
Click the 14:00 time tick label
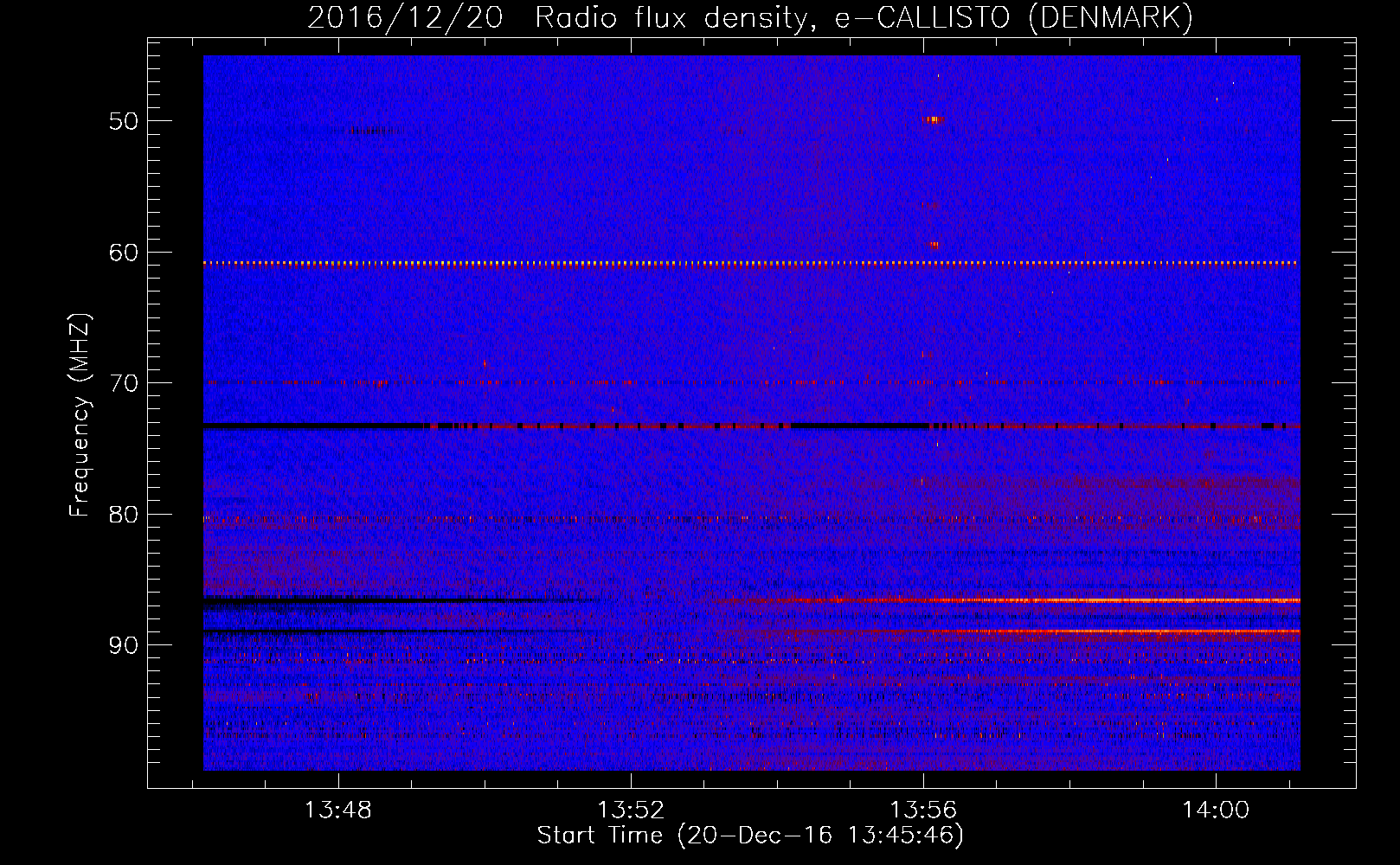[1216, 811]
